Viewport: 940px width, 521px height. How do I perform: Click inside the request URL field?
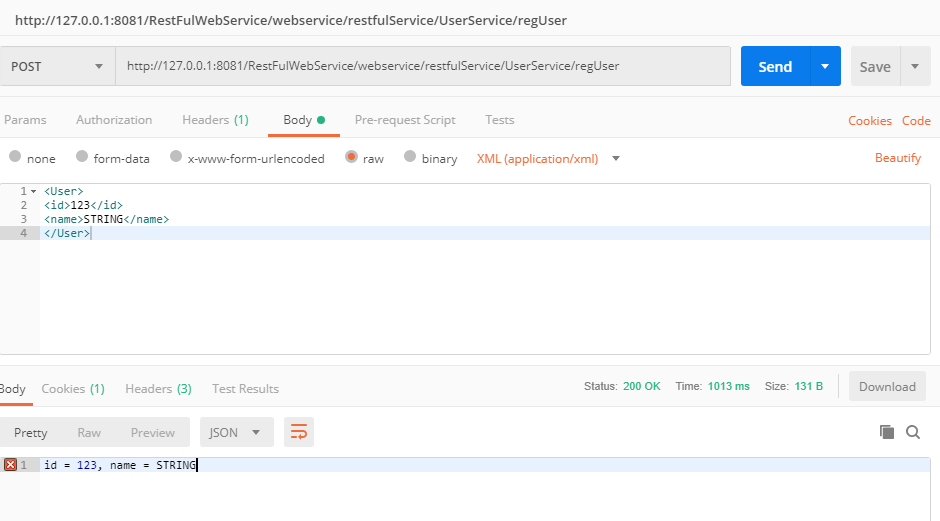point(422,67)
